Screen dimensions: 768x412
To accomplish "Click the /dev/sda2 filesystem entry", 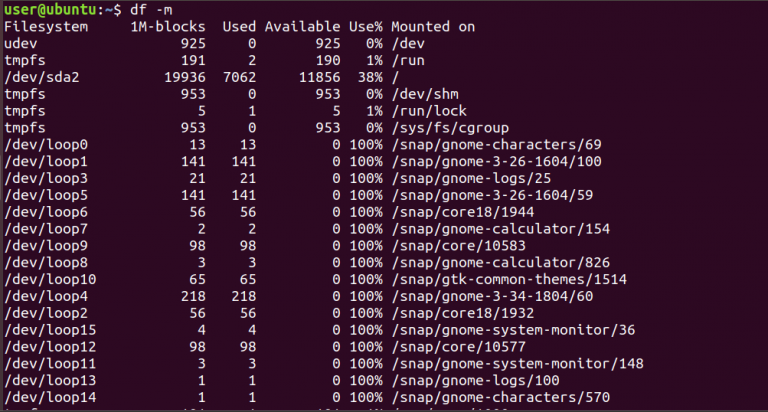I will (x=42, y=77).
